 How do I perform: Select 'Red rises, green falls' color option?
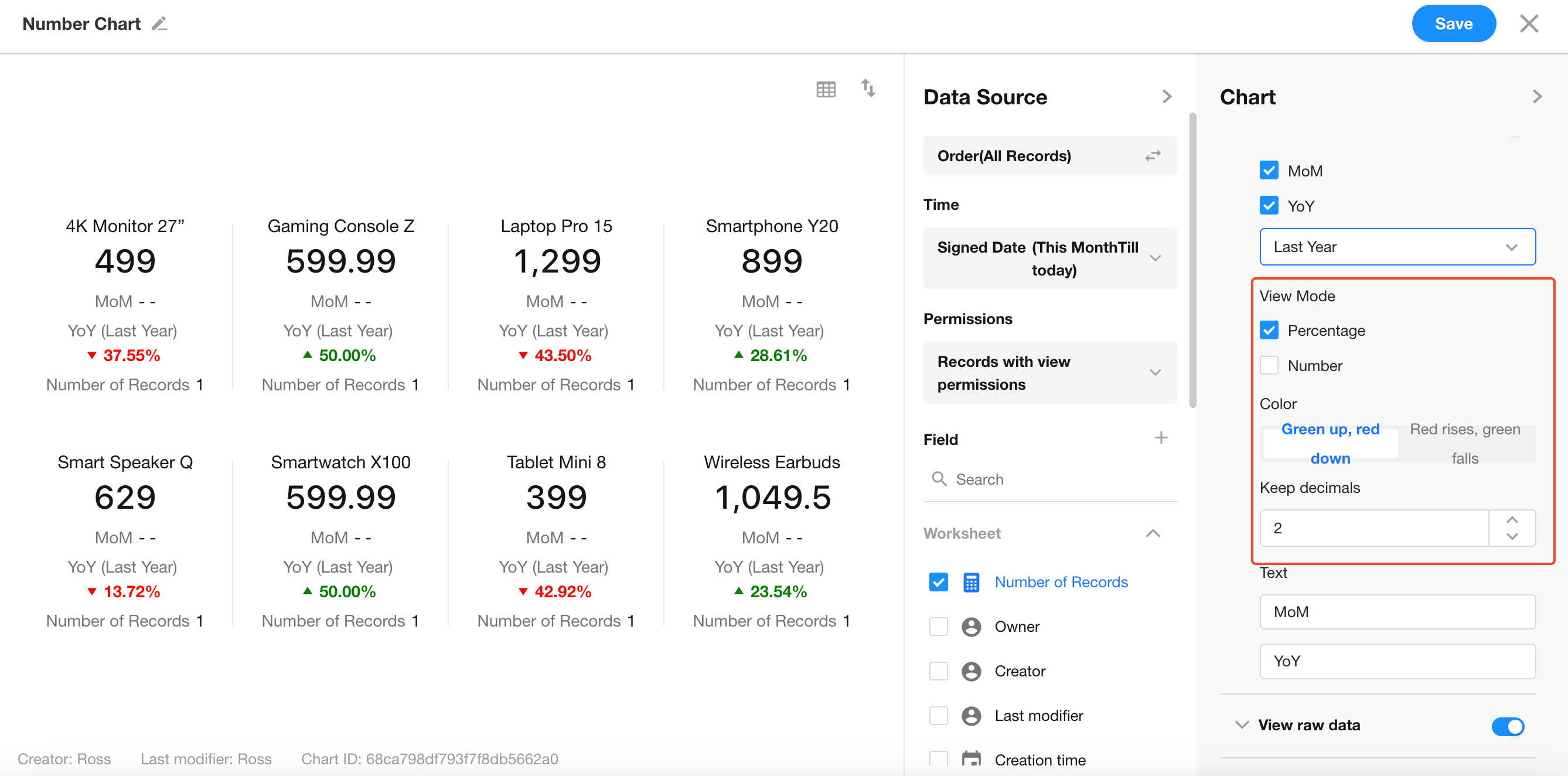point(1464,443)
